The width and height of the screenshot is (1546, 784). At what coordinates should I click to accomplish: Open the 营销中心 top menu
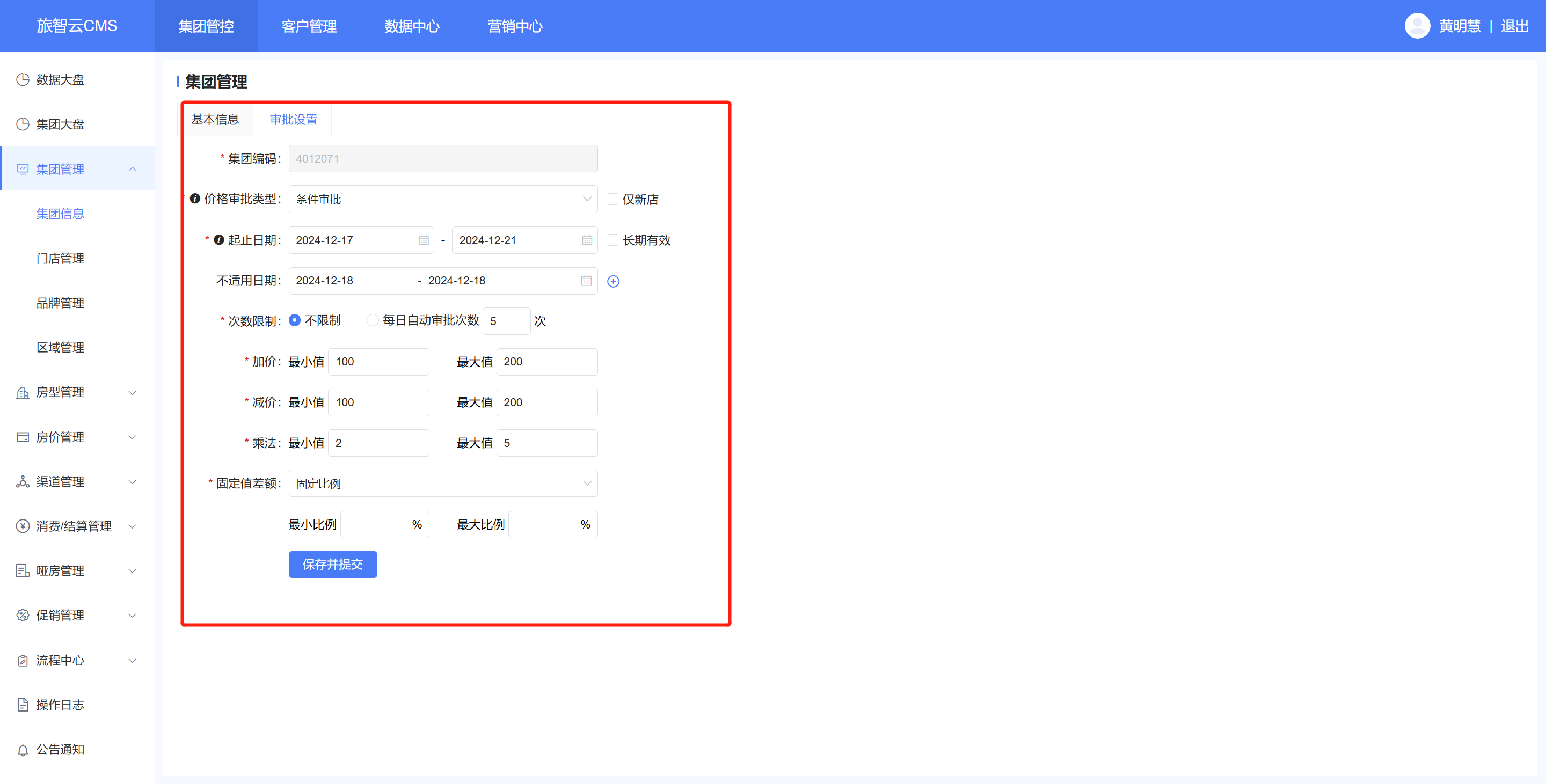[x=515, y=26]
